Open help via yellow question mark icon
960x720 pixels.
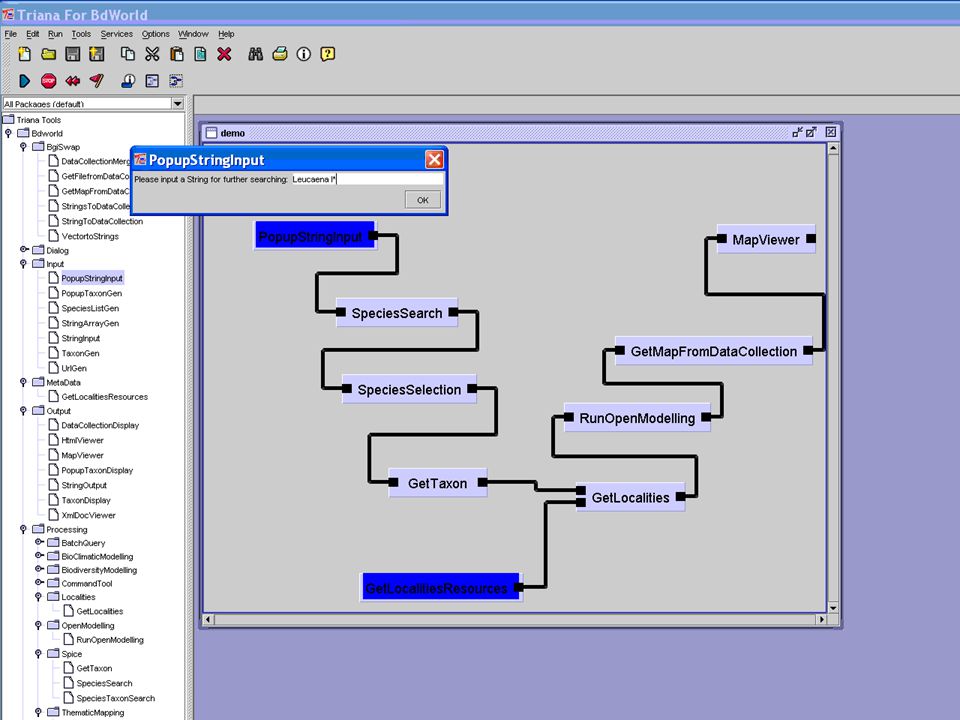pos(328,54)
